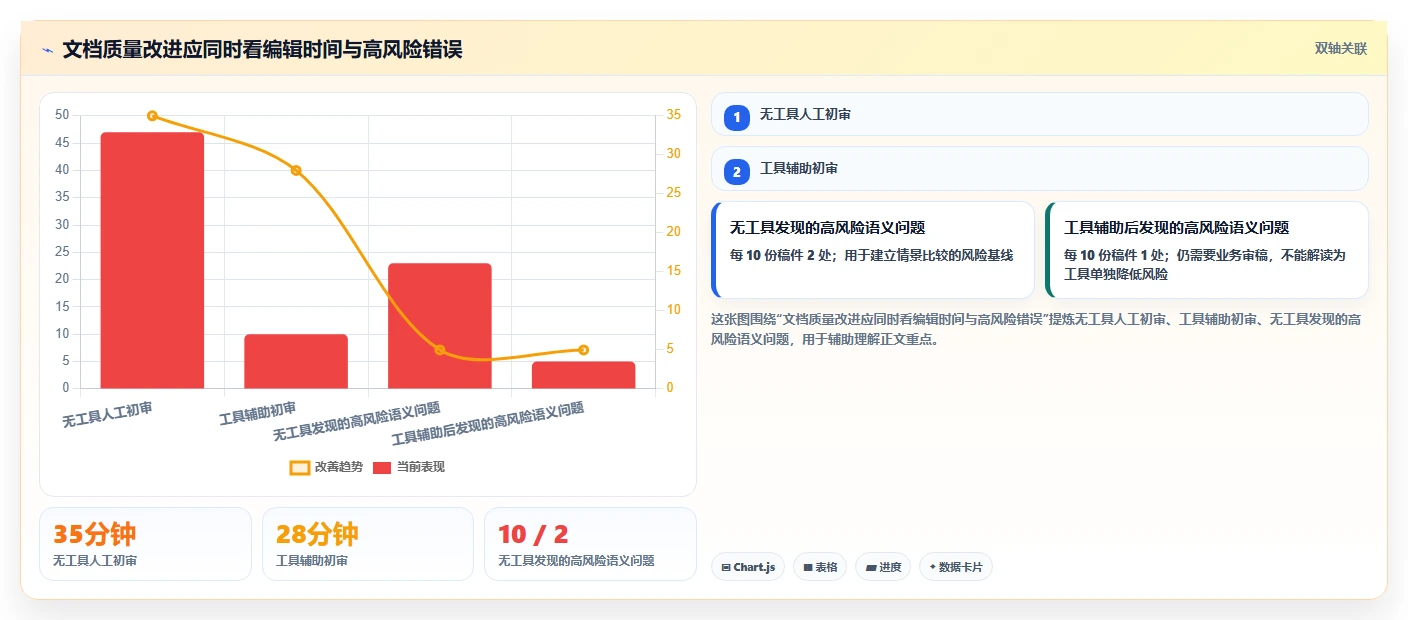Select step 1 number badge
This screenshot has height=620, width=1408.
pyautogui.click(x=737, y=117)
